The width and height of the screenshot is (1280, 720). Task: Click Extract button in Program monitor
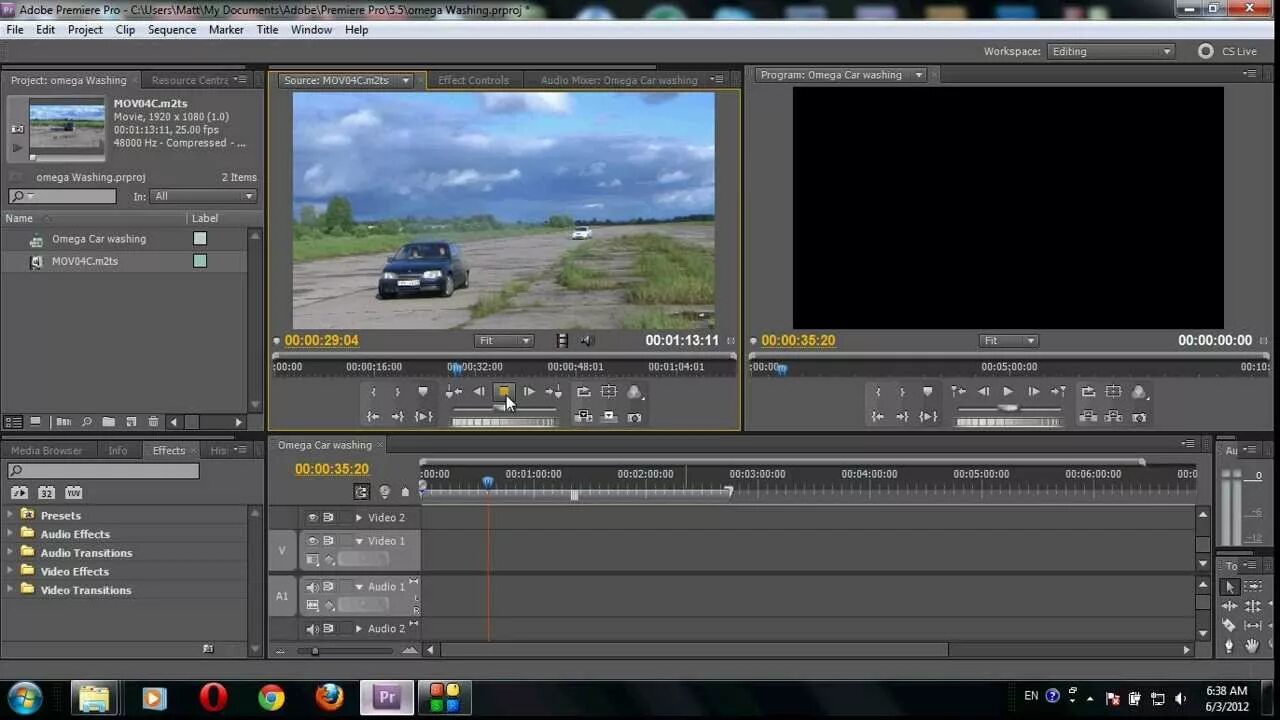click(x=1113, y=416)
